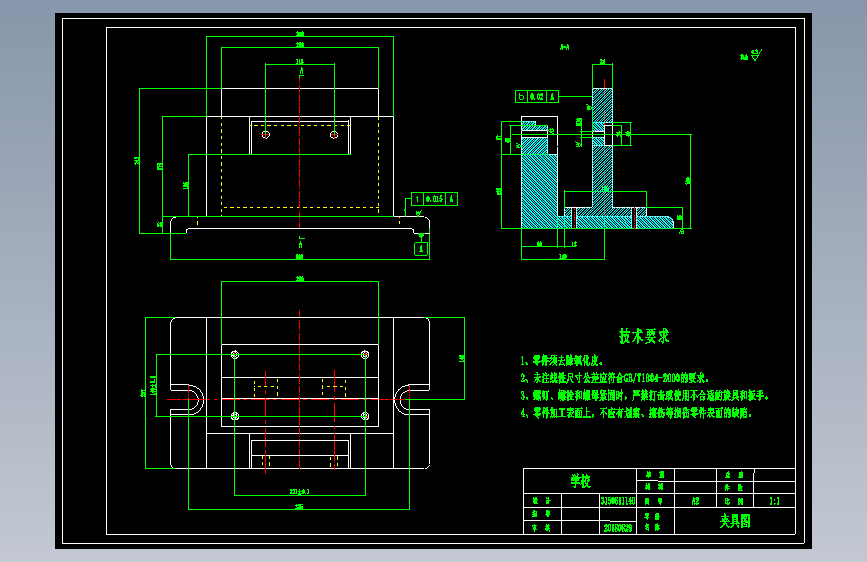This screenshot has width=867, height=562.
Task: Select requirement line 4 about machined surfaces
Action: (x=636, y=413)
